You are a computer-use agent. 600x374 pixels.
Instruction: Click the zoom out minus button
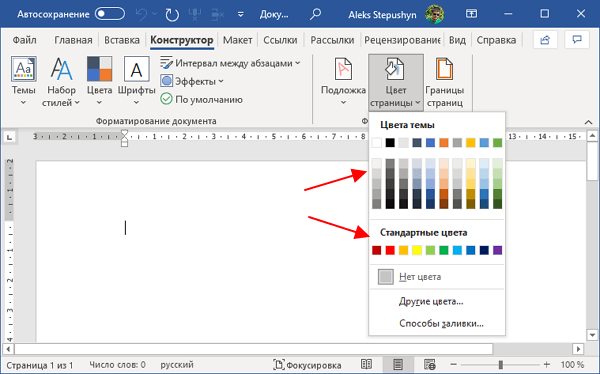coord(453,364)
